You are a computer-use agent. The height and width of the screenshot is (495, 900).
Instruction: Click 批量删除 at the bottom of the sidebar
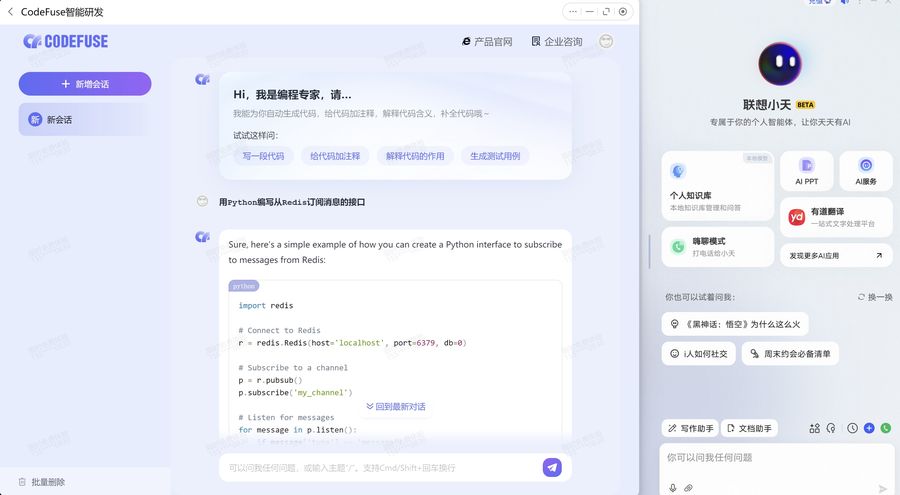click(x=42, y=482)
